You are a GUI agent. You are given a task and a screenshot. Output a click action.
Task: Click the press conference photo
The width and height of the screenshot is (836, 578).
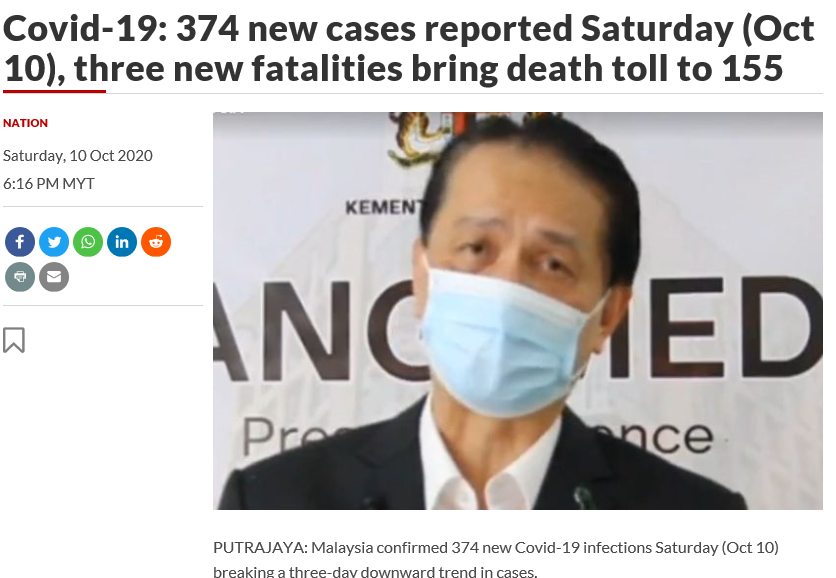[x=518, y=311]
